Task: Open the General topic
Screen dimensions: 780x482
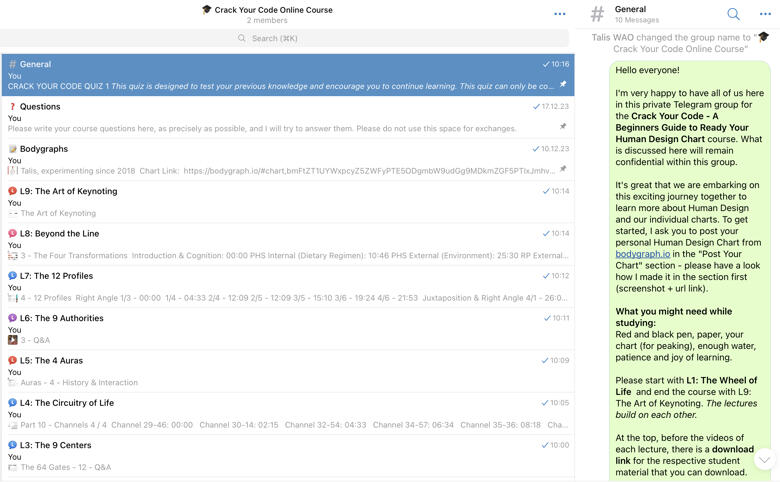Action: [x=287, y=75]
